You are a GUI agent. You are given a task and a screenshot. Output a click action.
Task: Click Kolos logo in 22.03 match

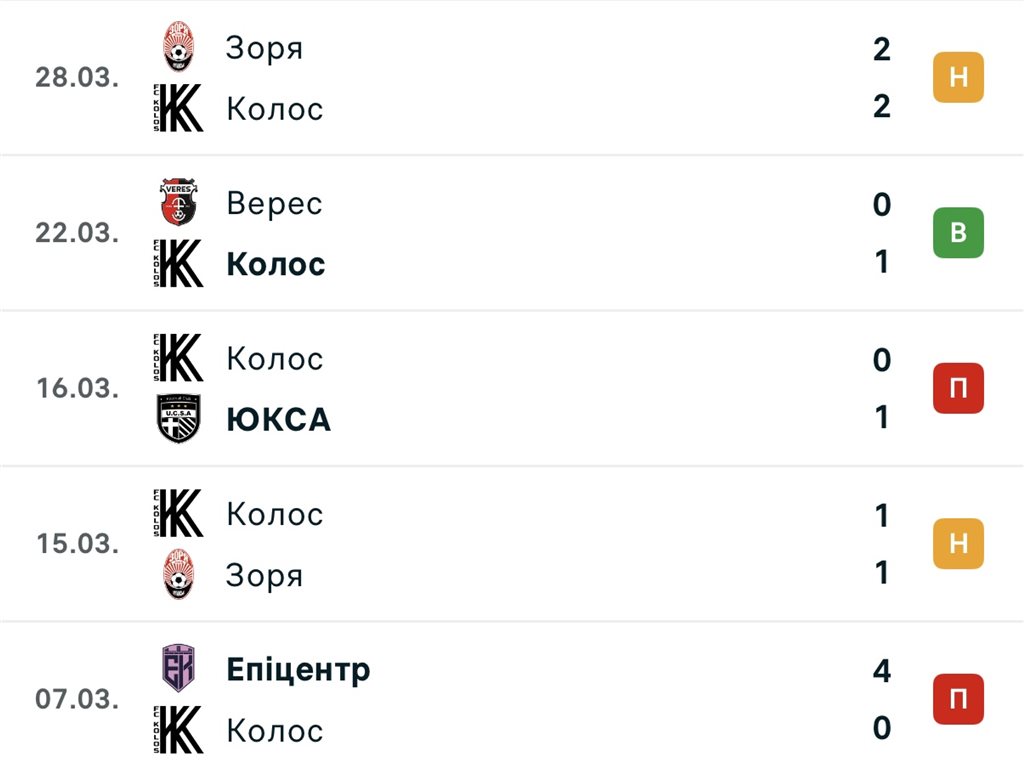pyautogui.click(x=180, y=264)
